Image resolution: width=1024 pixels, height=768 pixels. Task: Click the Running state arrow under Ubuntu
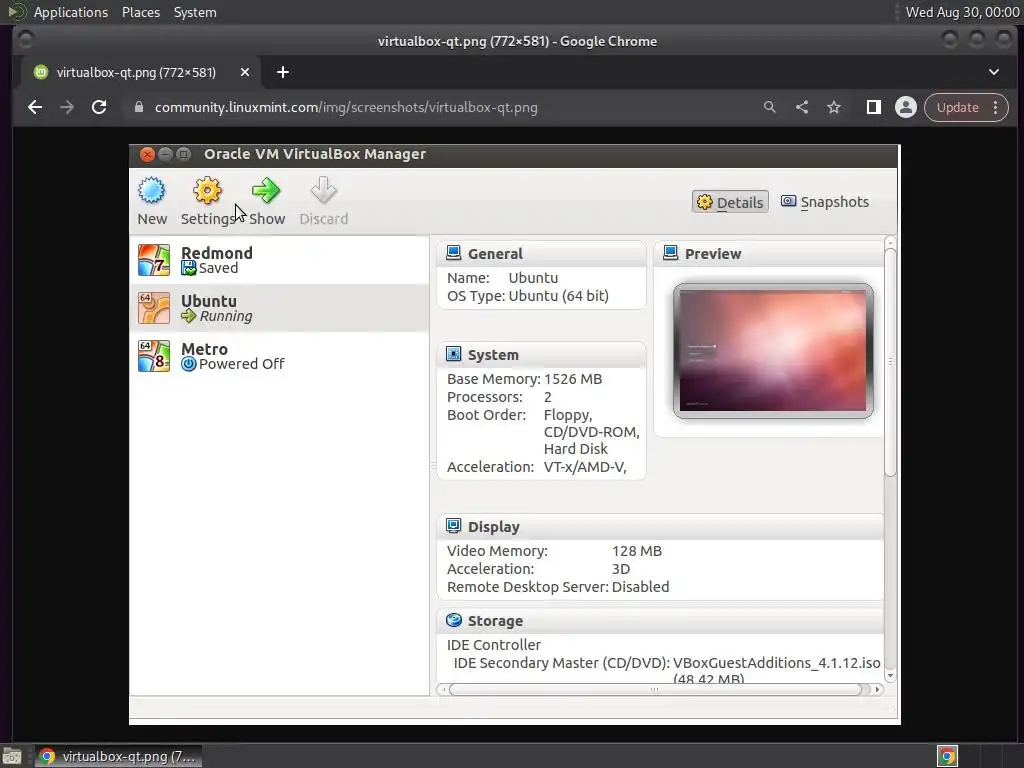(189, 316)
